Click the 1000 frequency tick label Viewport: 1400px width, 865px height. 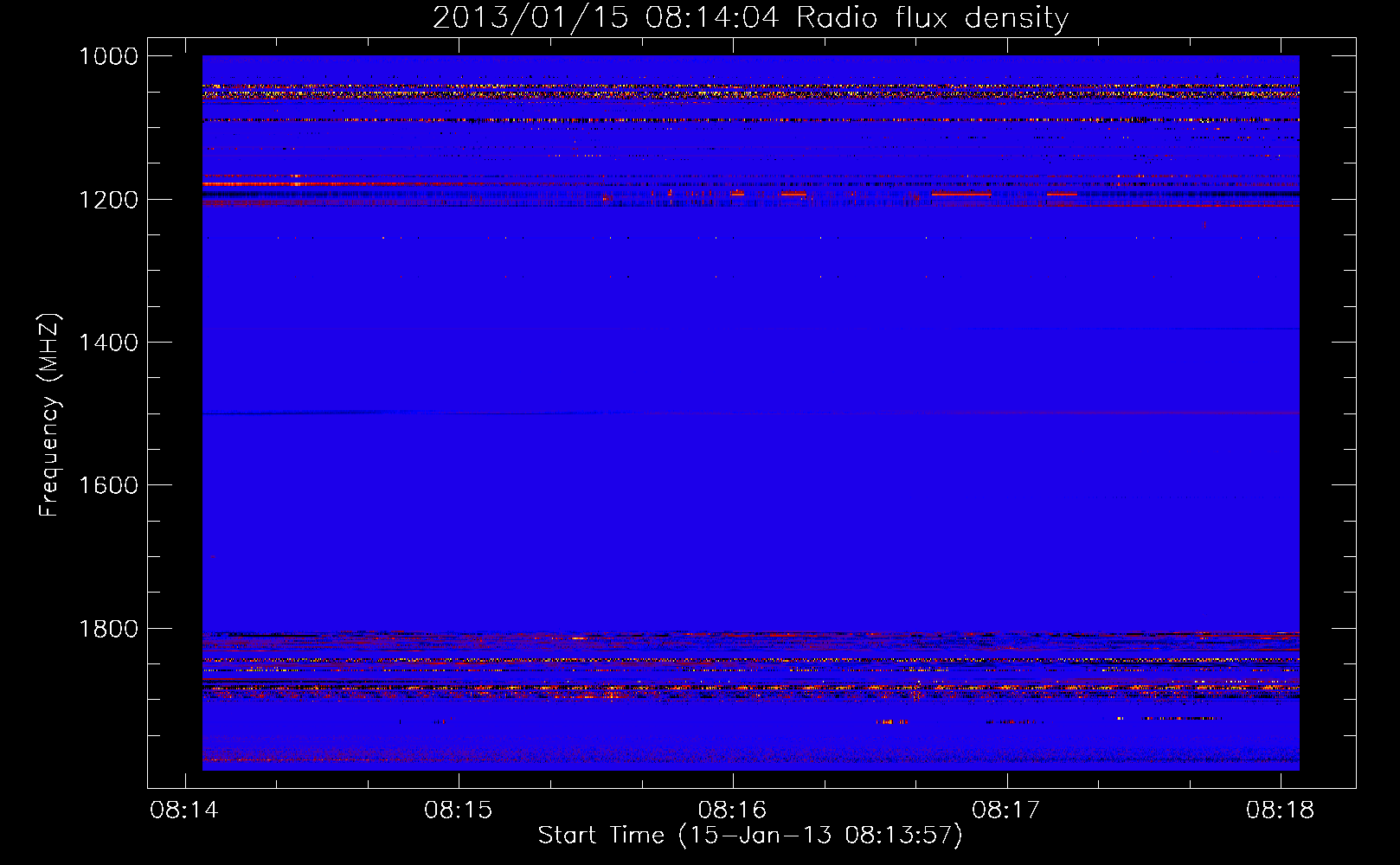108,56
